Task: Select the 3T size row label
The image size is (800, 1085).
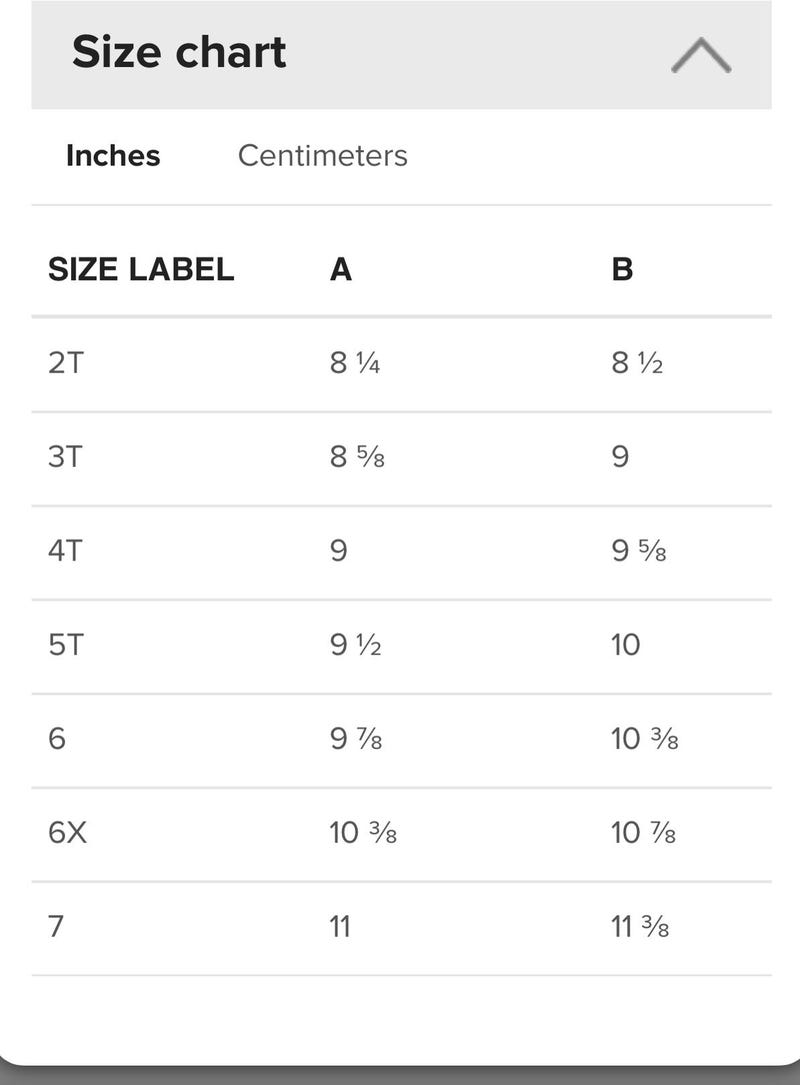Action: coord(65,457)
